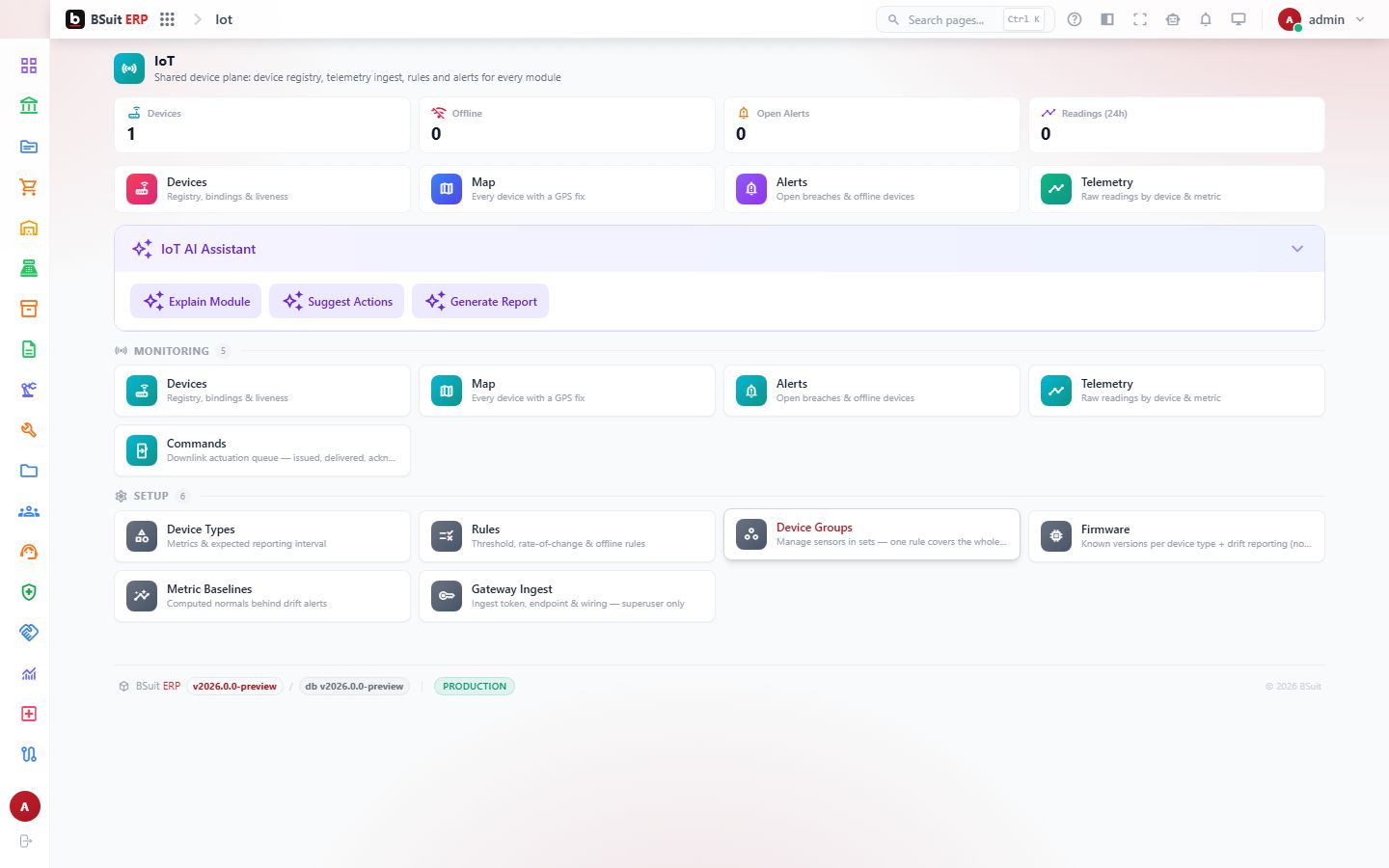Click the Search pages field

(965, 19)
